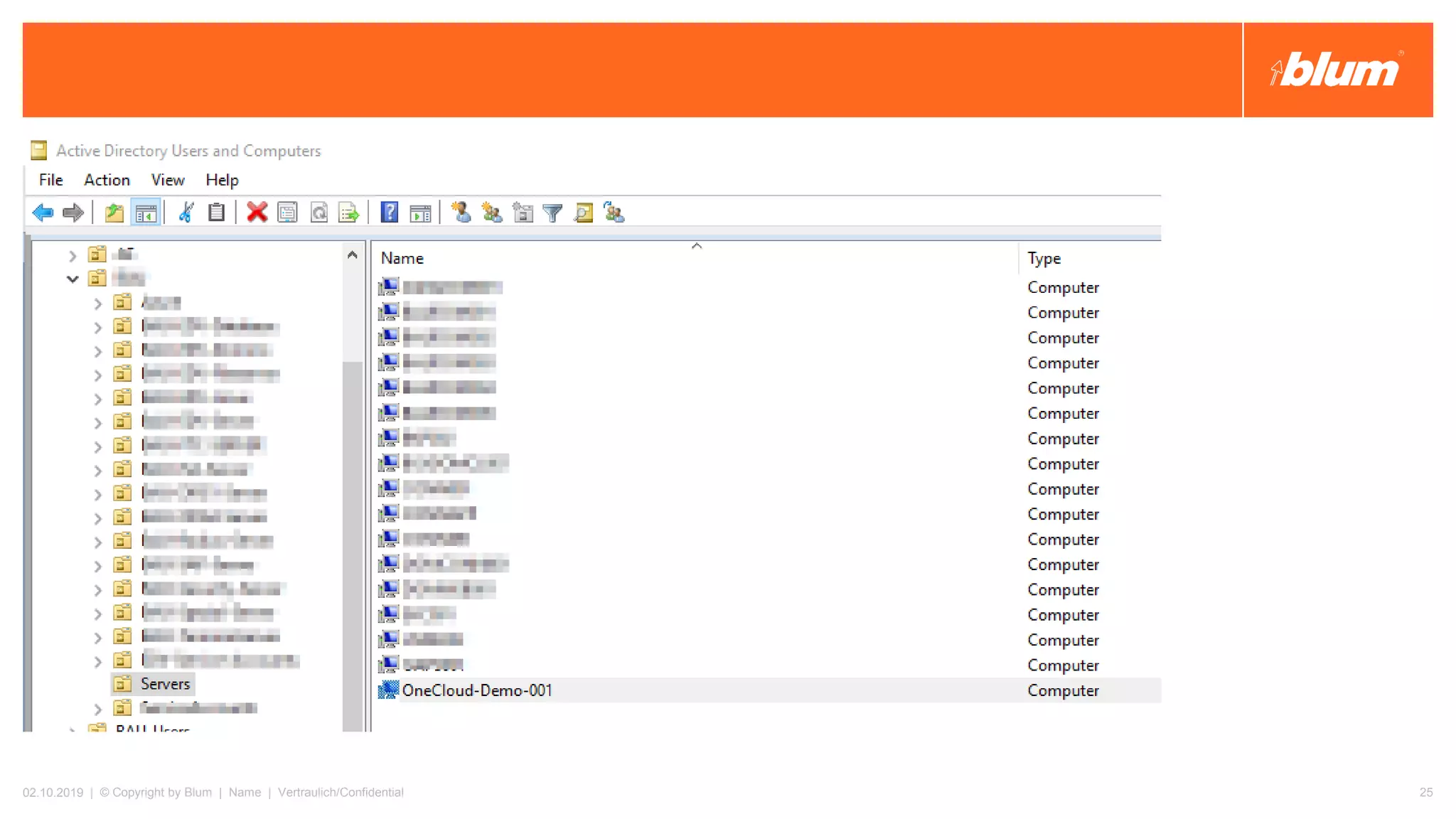Click the Up one level folder icon
1456x819 pixels.
[114, 213]
